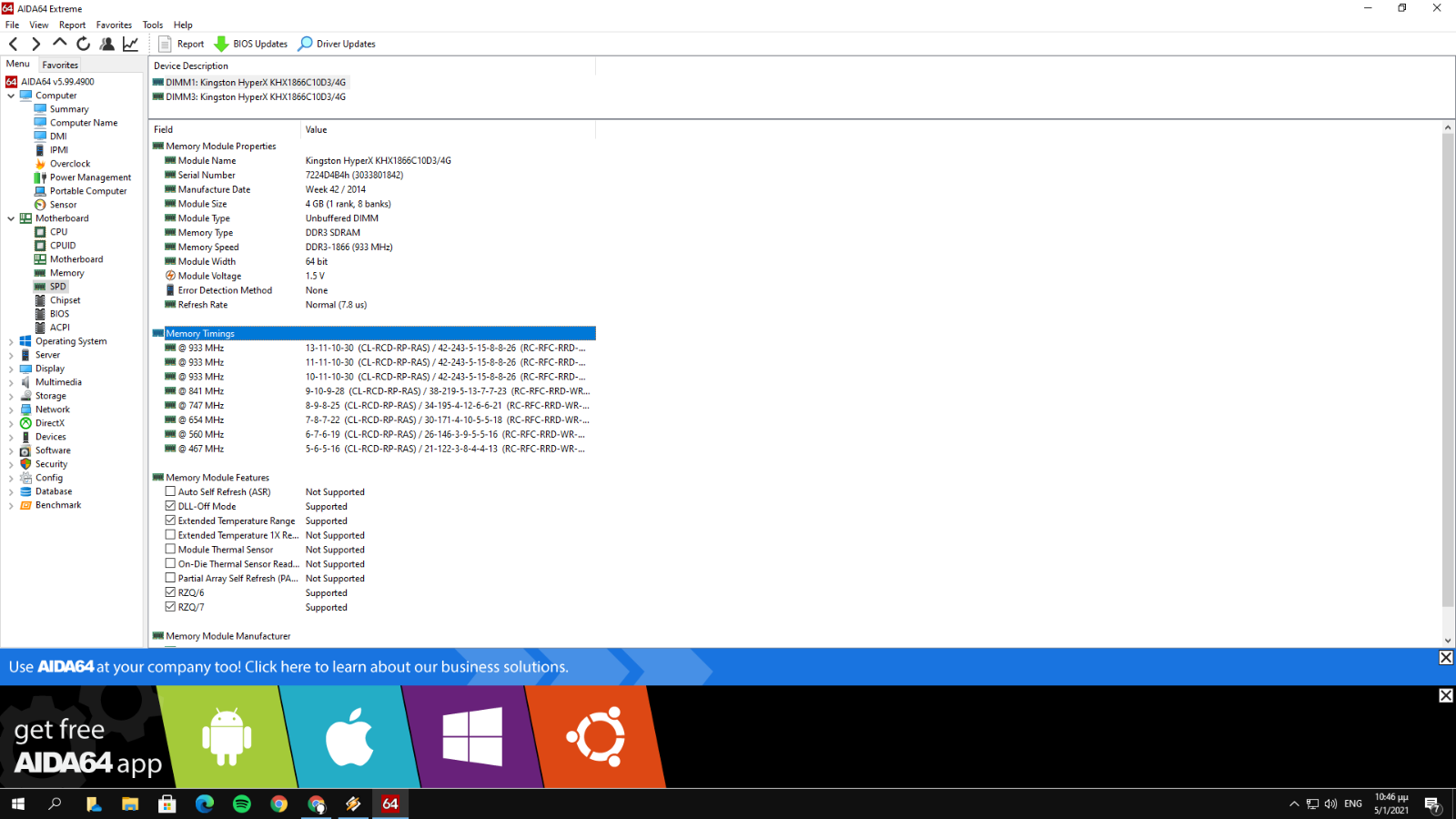This screenshot has height=819, width=1456.
Task: Select the Benchmark icon in tree
Action: coord(25,505)
